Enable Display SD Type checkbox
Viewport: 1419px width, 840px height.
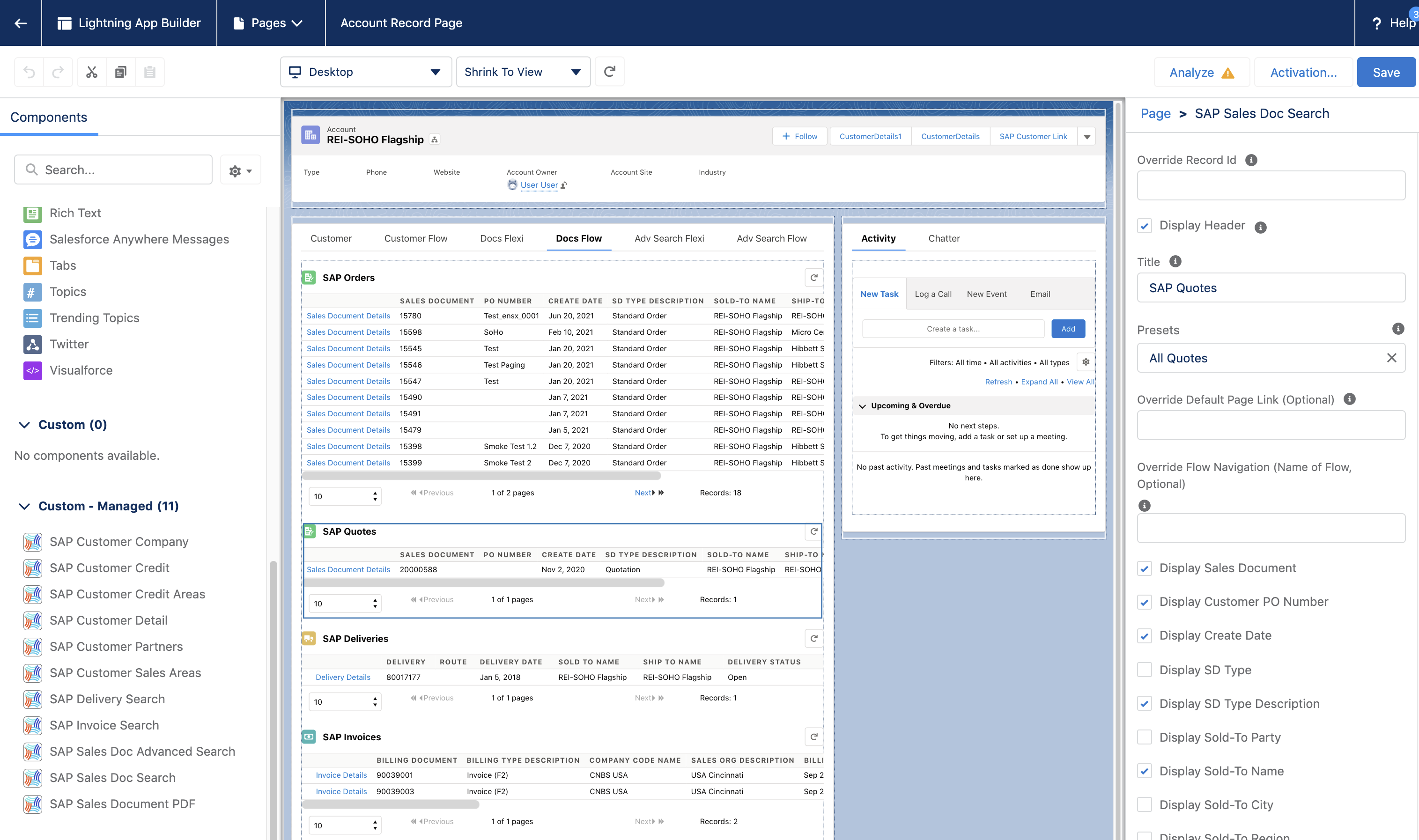pyautogui.click(x=1145, y=670)
